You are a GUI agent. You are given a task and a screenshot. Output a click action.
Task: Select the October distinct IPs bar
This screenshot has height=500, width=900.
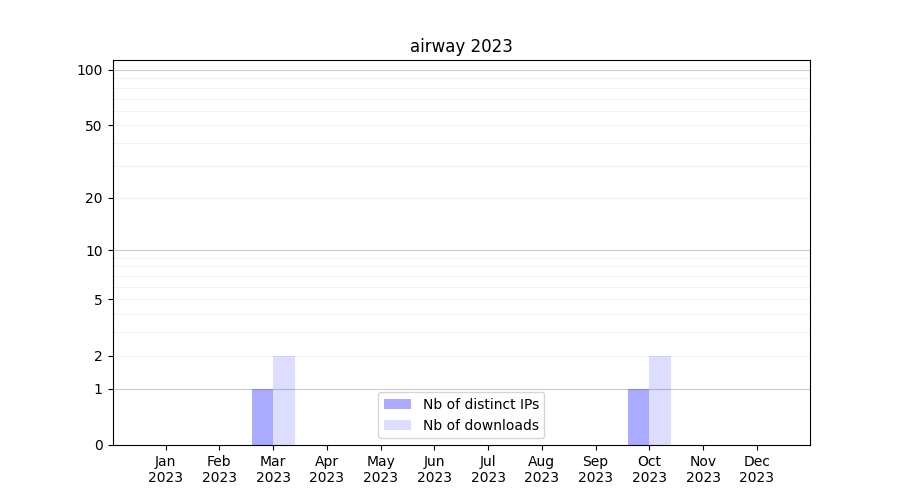point(638,417)
